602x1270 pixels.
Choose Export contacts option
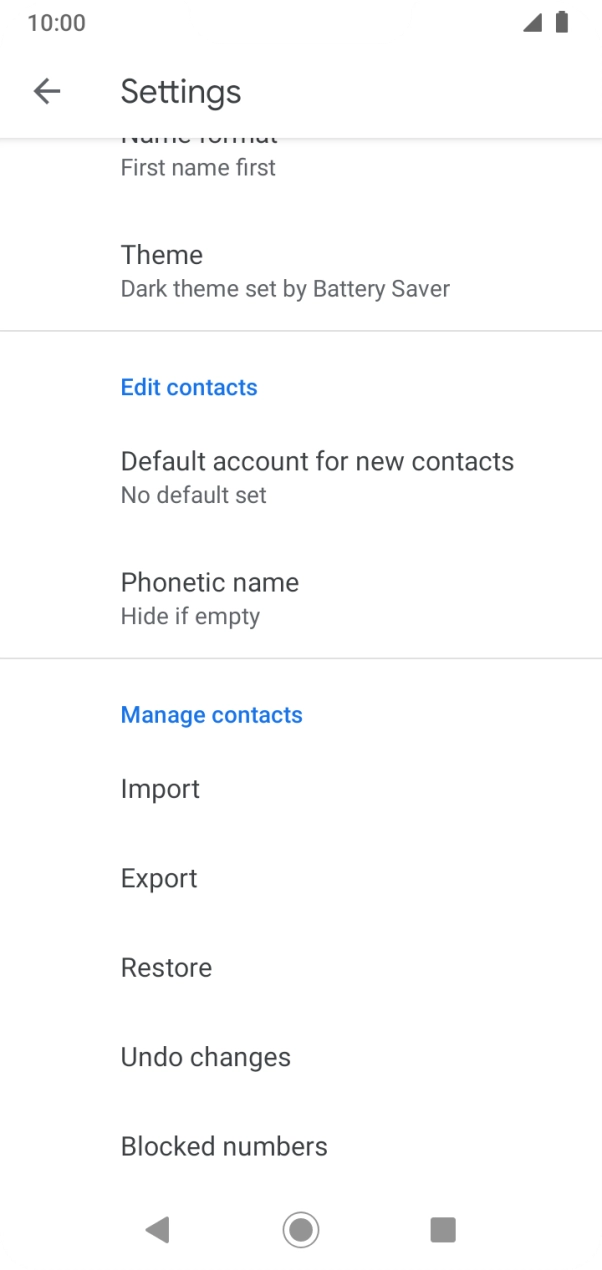click(x=159, y=878)
